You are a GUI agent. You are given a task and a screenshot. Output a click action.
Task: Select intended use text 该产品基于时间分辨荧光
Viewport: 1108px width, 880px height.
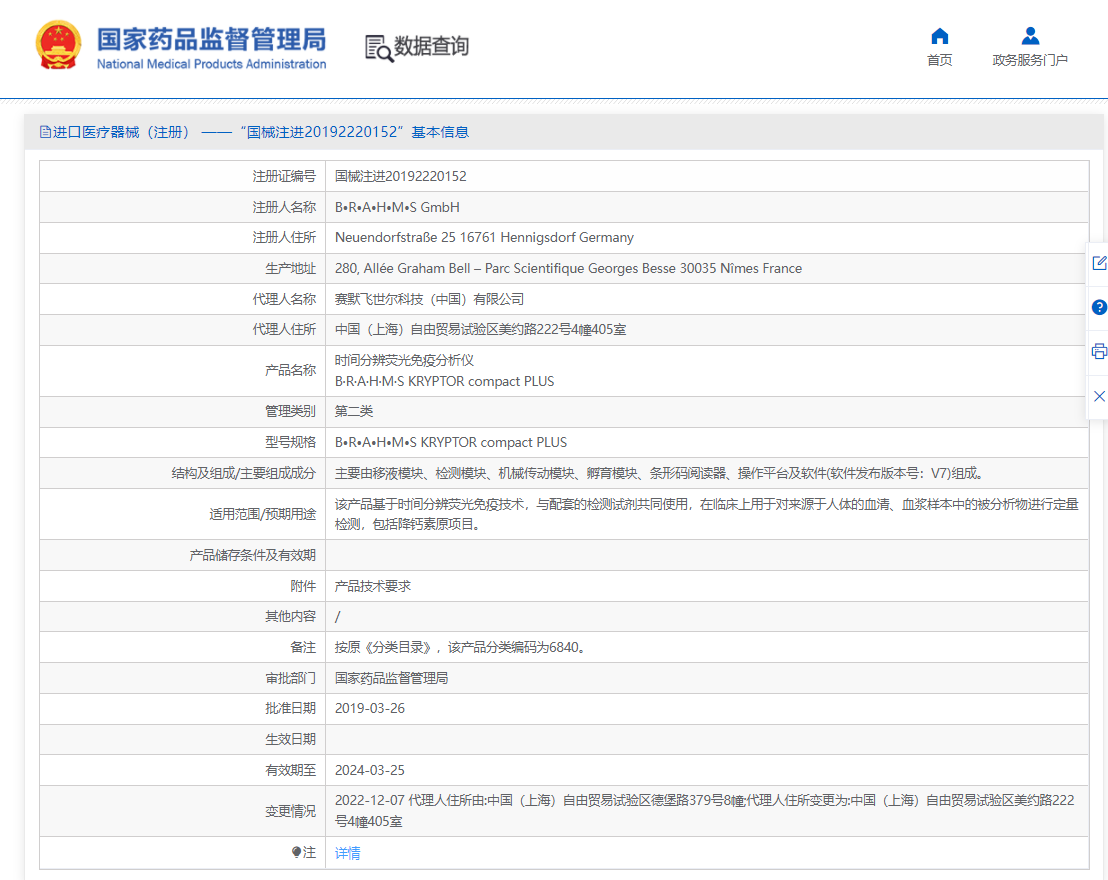(707, 515)
